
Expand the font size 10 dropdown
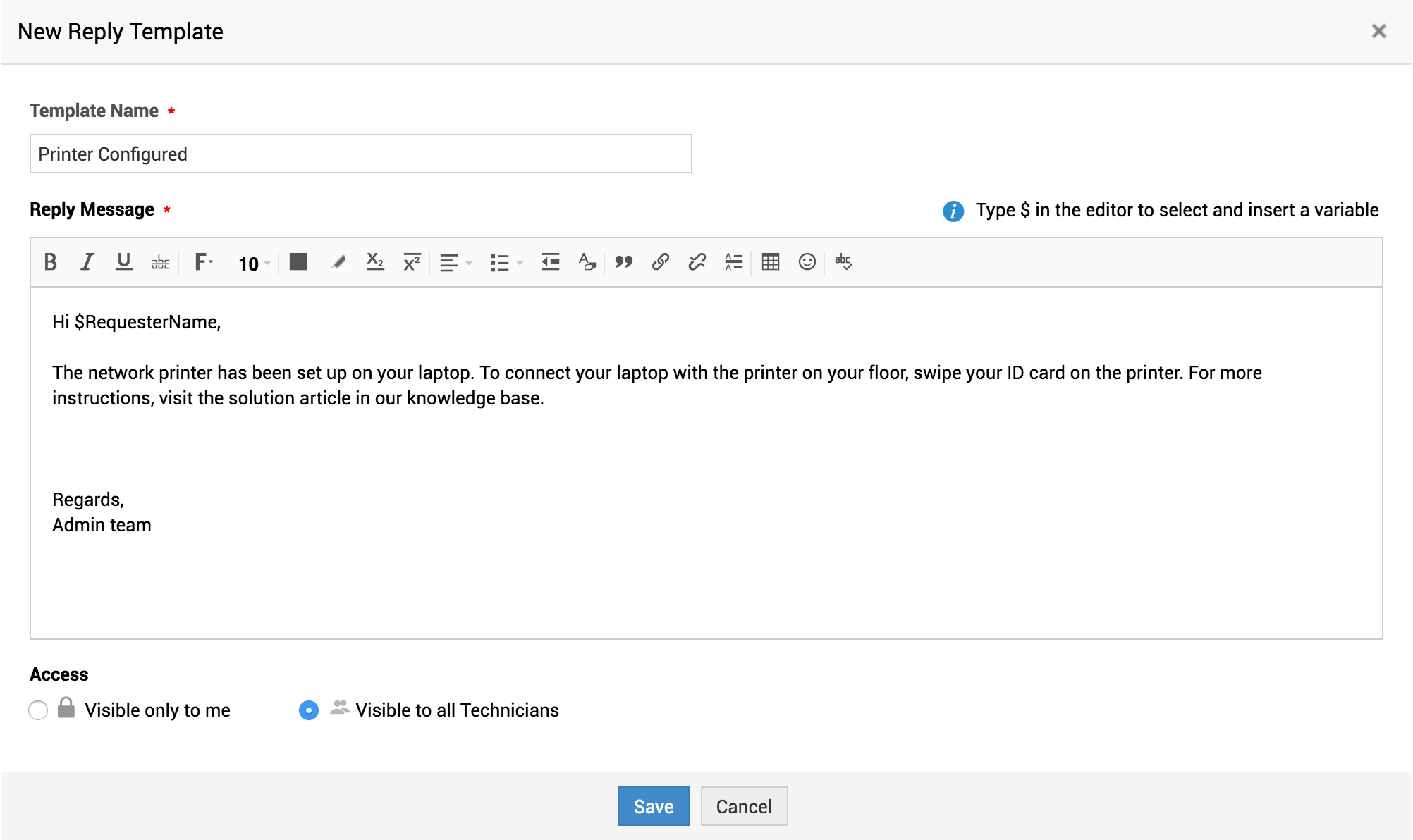pyautogui.click(x=254, y=264)
